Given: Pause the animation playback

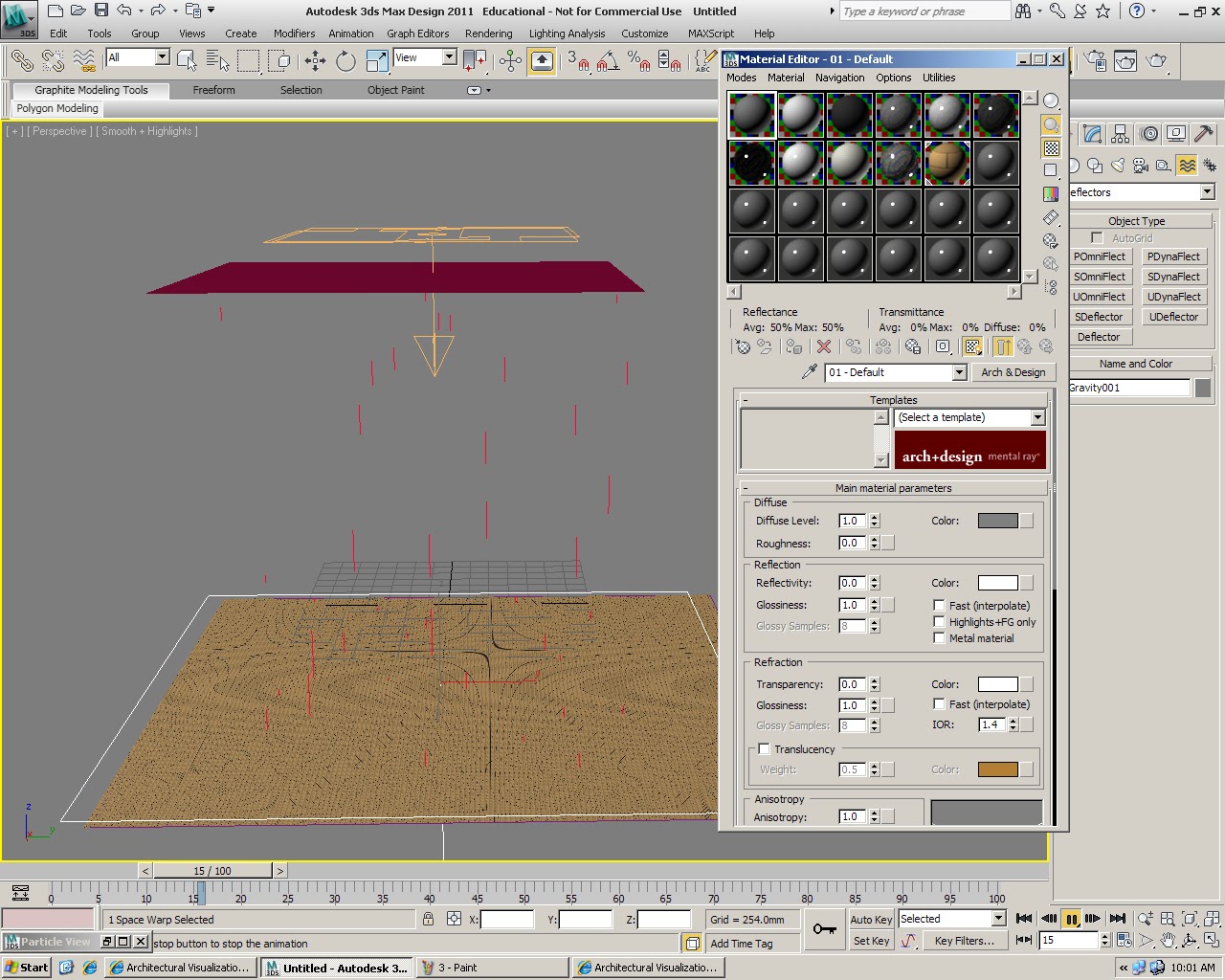Looking at the screenshot, I should coord(1072,919).
